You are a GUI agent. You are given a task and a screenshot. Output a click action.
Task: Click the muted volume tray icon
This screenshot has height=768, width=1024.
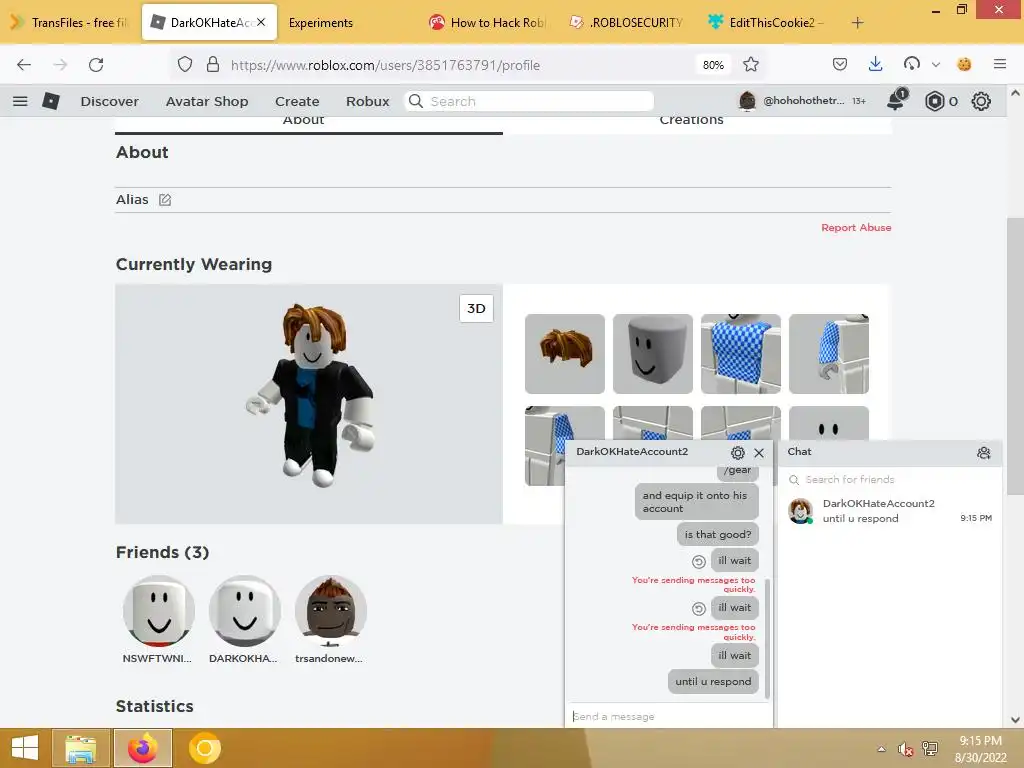pyautogui.click(x=905, y=749)
